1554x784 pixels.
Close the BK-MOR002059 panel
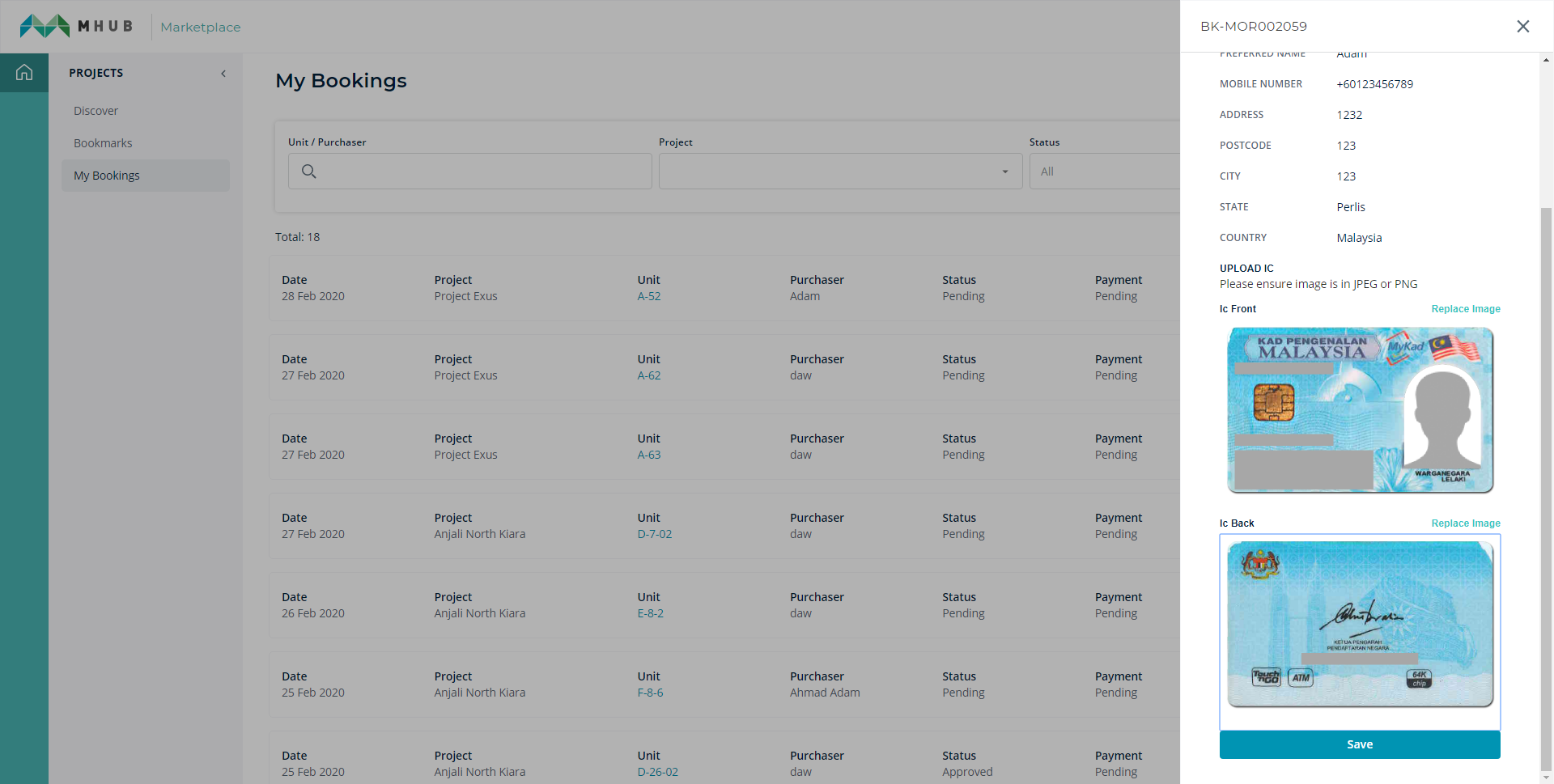pos(1522,27)
